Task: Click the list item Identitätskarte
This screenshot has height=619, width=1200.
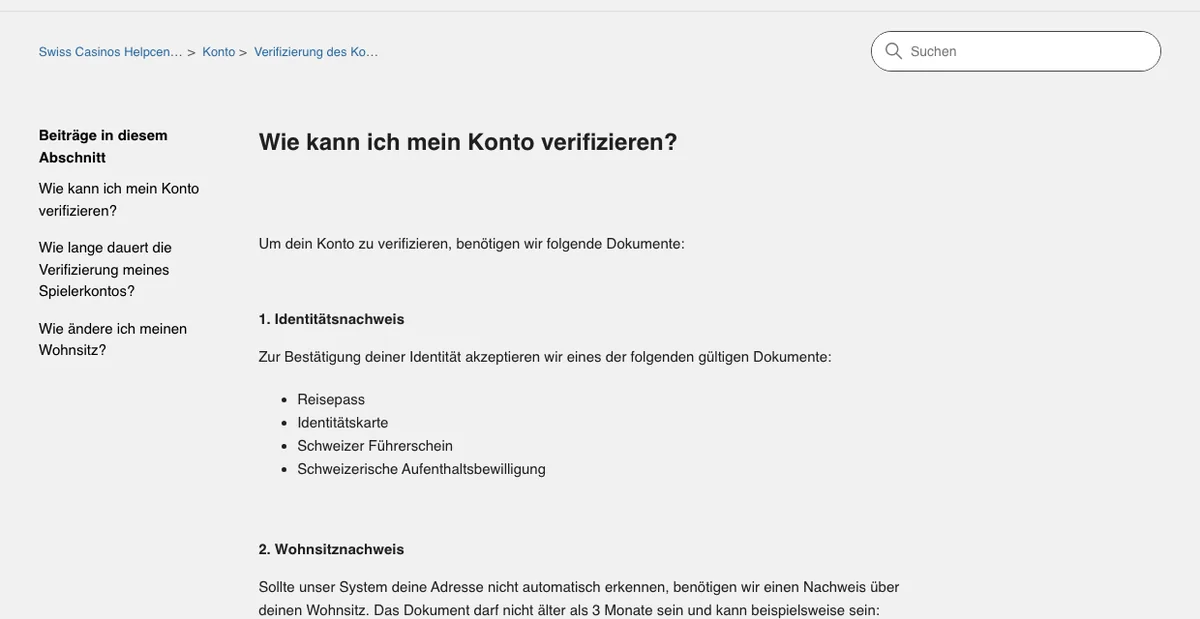Action: coord(343,422)
